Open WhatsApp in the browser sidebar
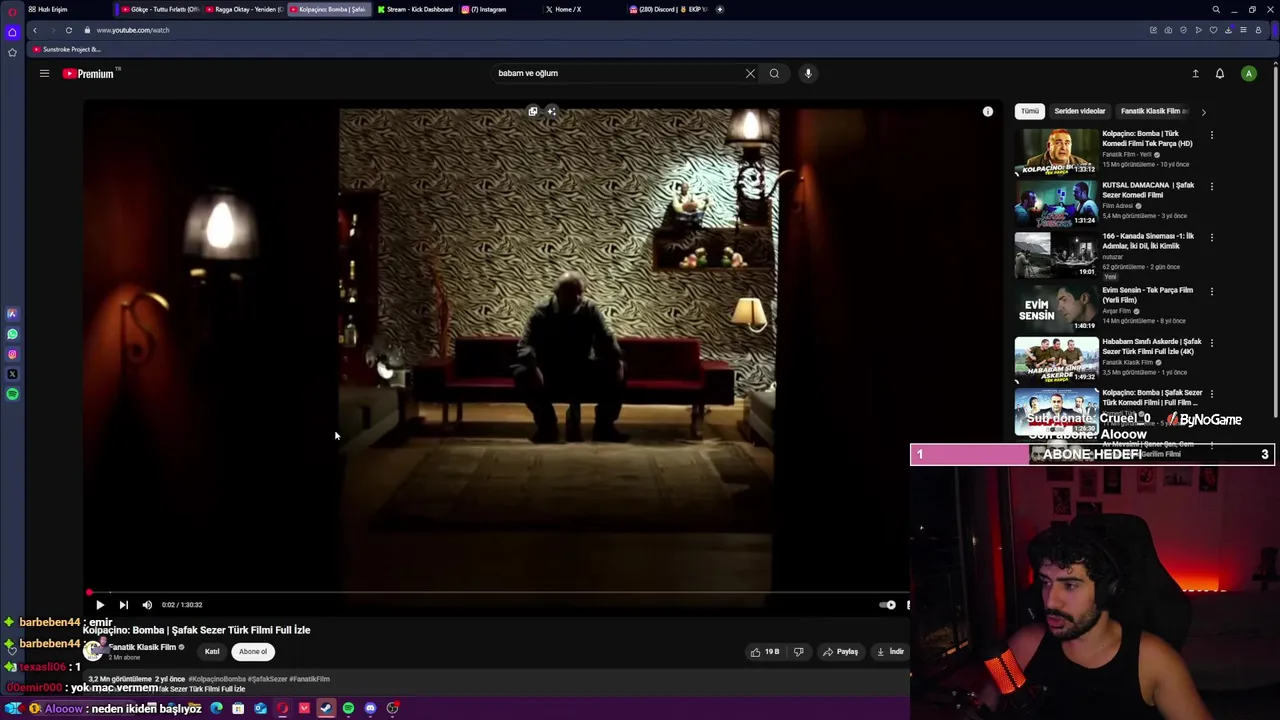 tap(12, 334)
